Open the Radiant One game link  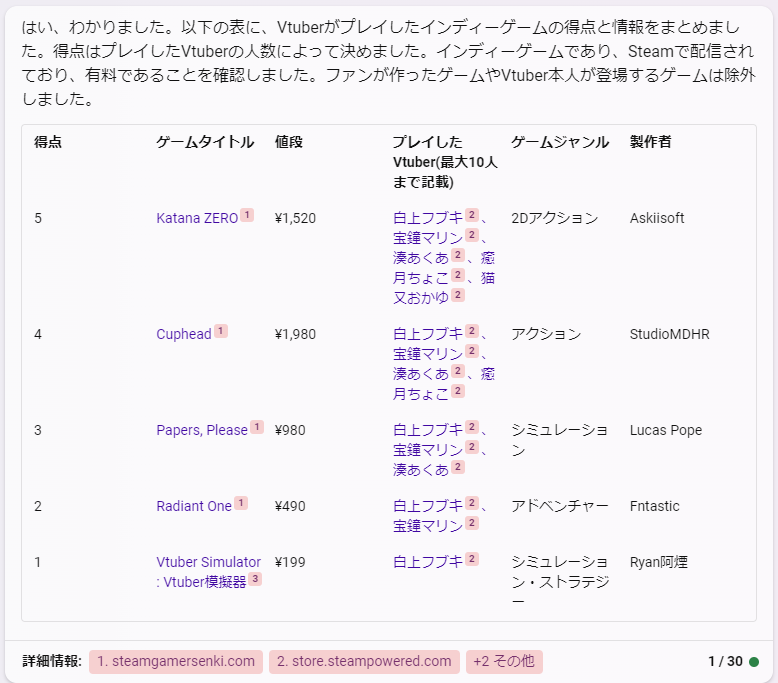click(x=194, y=506)
